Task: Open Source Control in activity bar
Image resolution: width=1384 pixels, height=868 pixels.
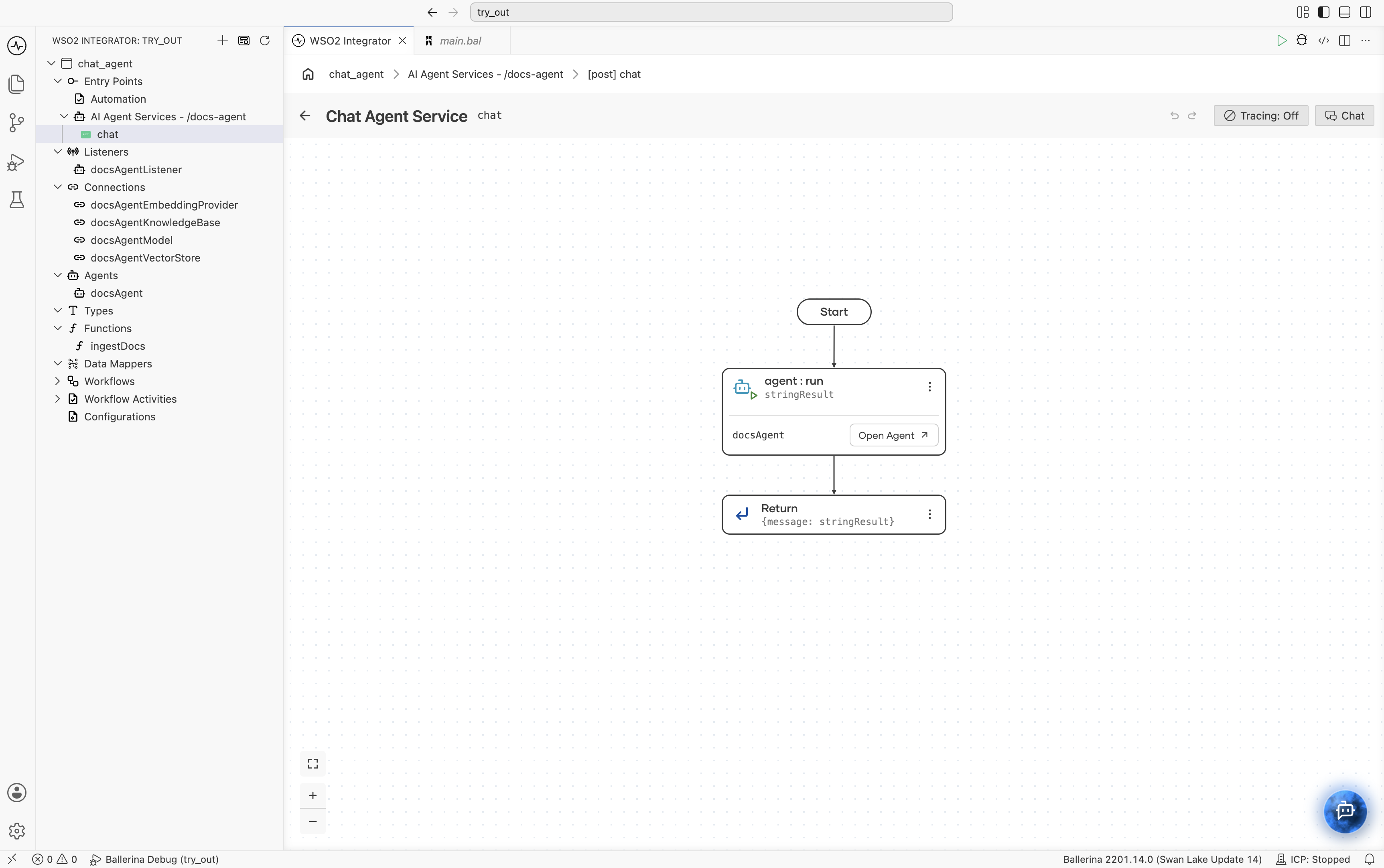Action: point(16,122)
